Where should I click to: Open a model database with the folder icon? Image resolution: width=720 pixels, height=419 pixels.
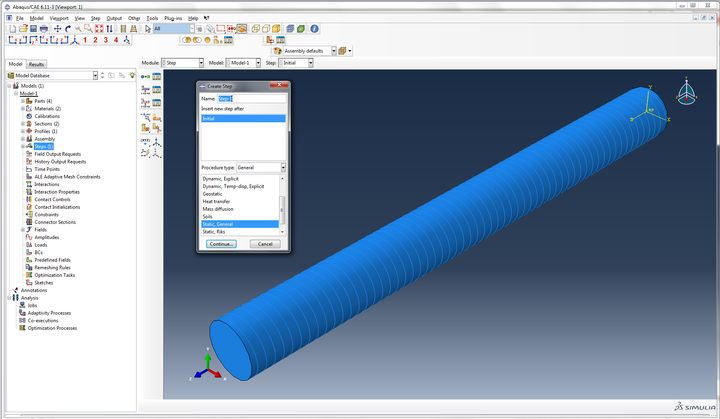tap(23, 28)
